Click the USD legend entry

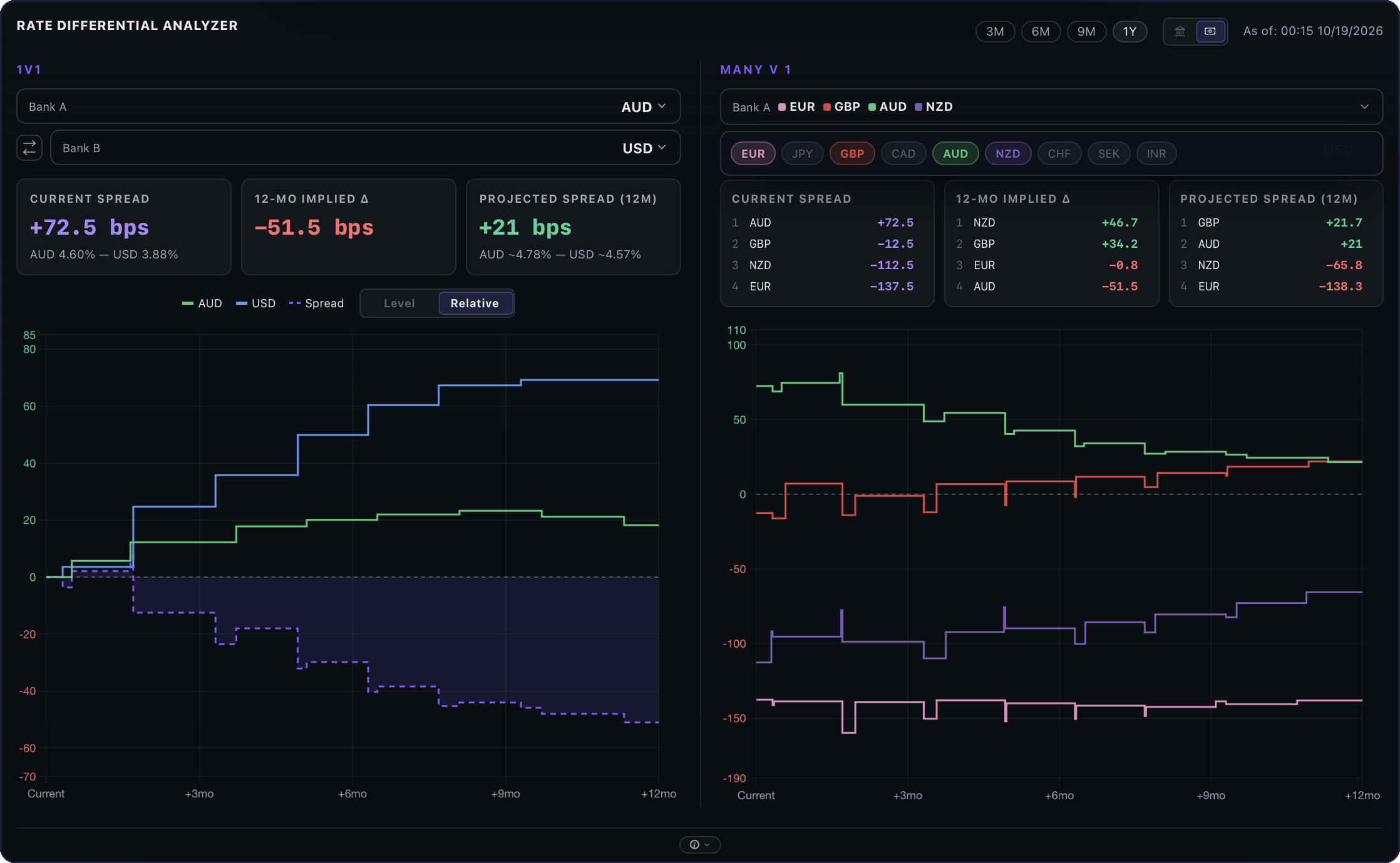(255, 303)
